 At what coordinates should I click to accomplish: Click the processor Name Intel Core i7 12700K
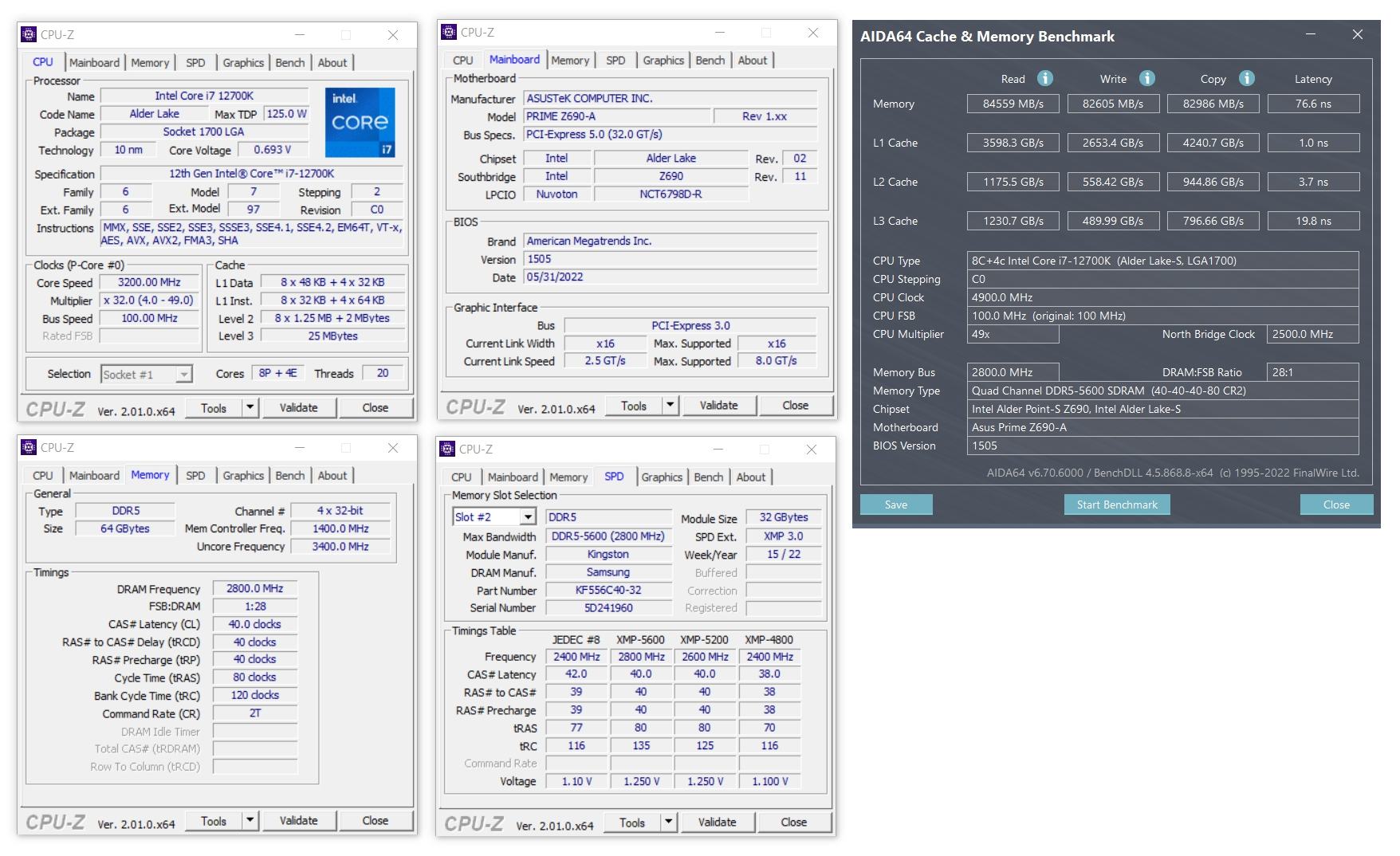(204, 96)
